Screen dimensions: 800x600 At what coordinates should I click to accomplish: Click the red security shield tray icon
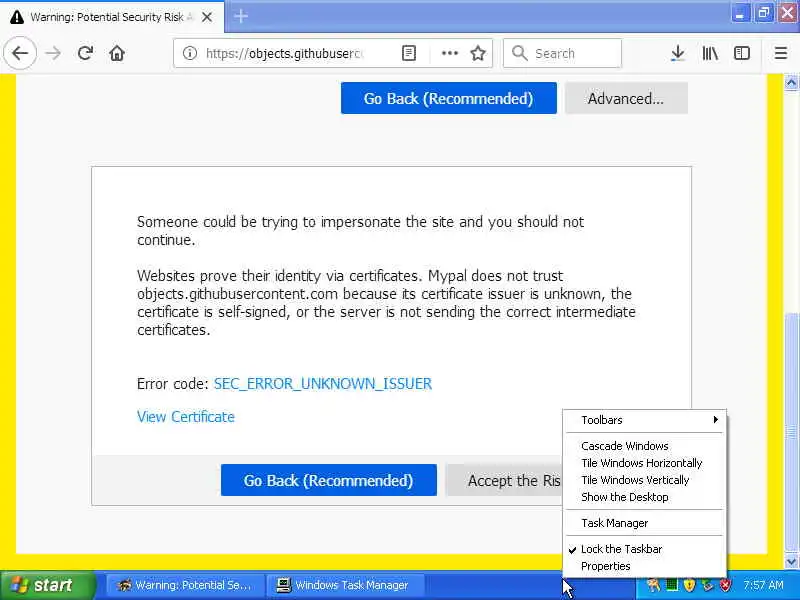pyautogui.click(x=724, y=585)
